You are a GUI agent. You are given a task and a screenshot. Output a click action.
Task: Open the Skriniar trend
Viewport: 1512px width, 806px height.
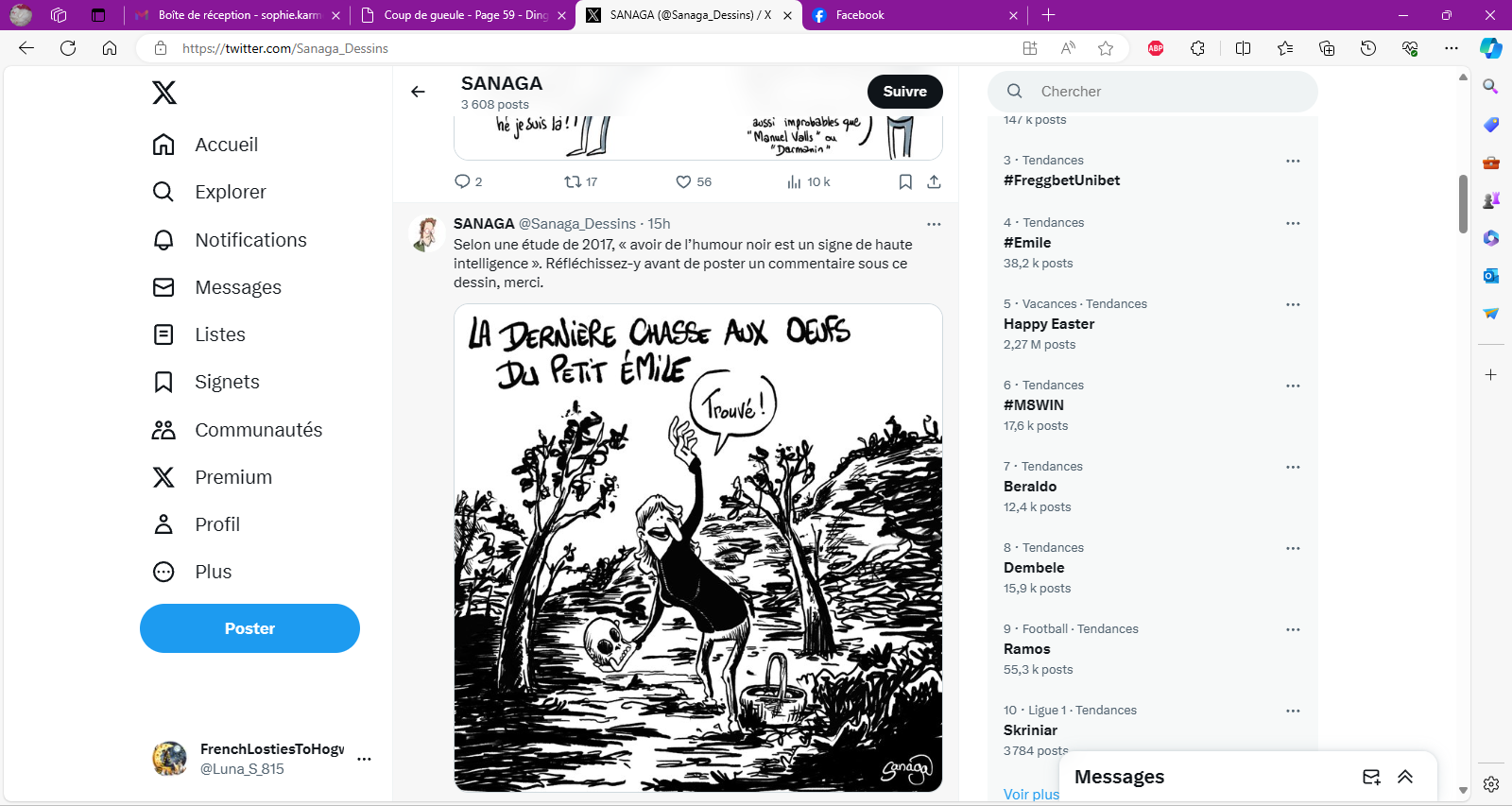[x=1031, y=730]
